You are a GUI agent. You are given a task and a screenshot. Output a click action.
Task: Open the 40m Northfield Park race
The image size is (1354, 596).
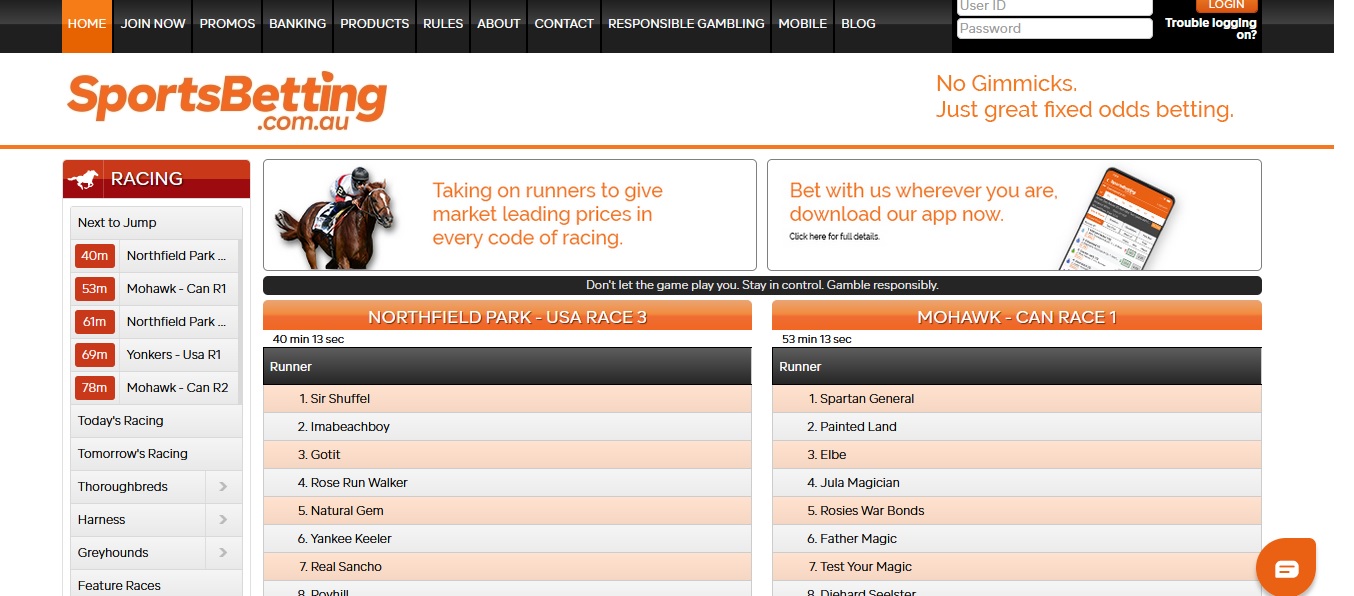coord(156,256)
